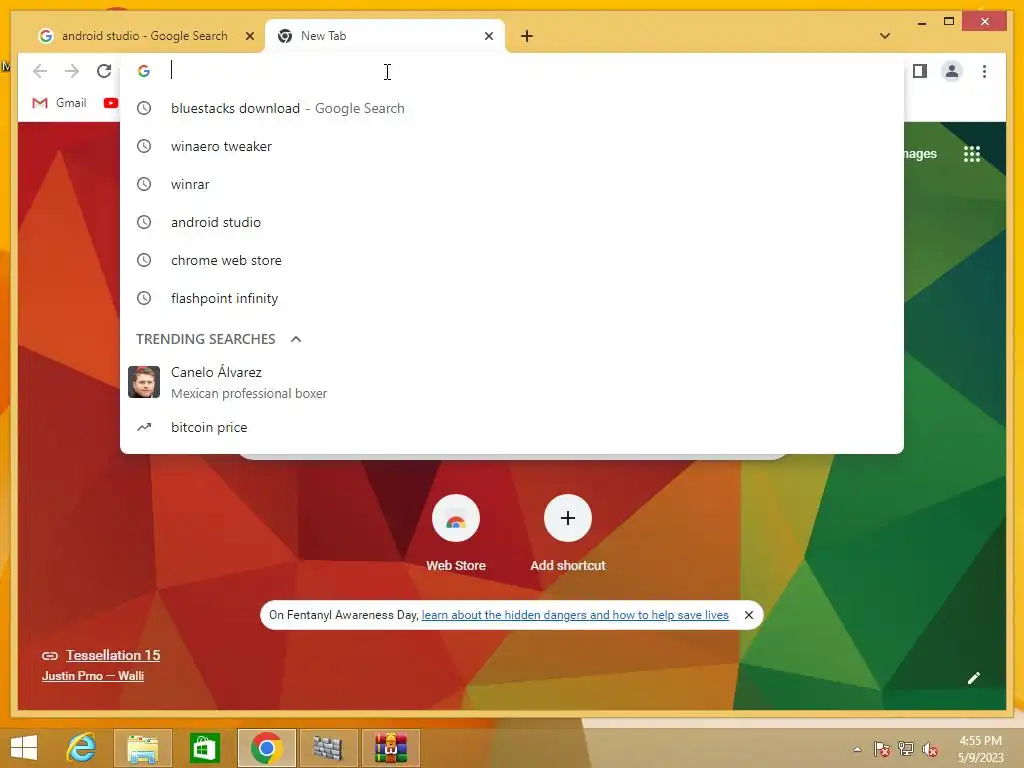Choose the winaero tweaker suggestion
This screenshot has height=768, width=1024.
[512, 146]
